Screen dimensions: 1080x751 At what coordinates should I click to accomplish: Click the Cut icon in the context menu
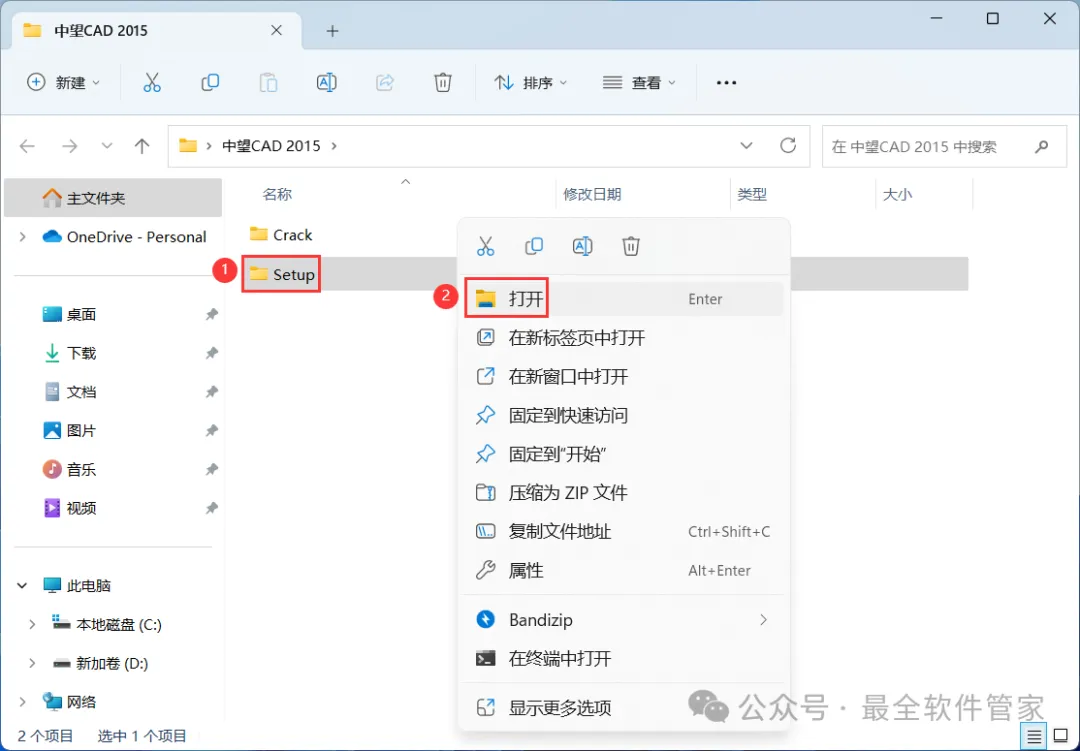point(486,246)
